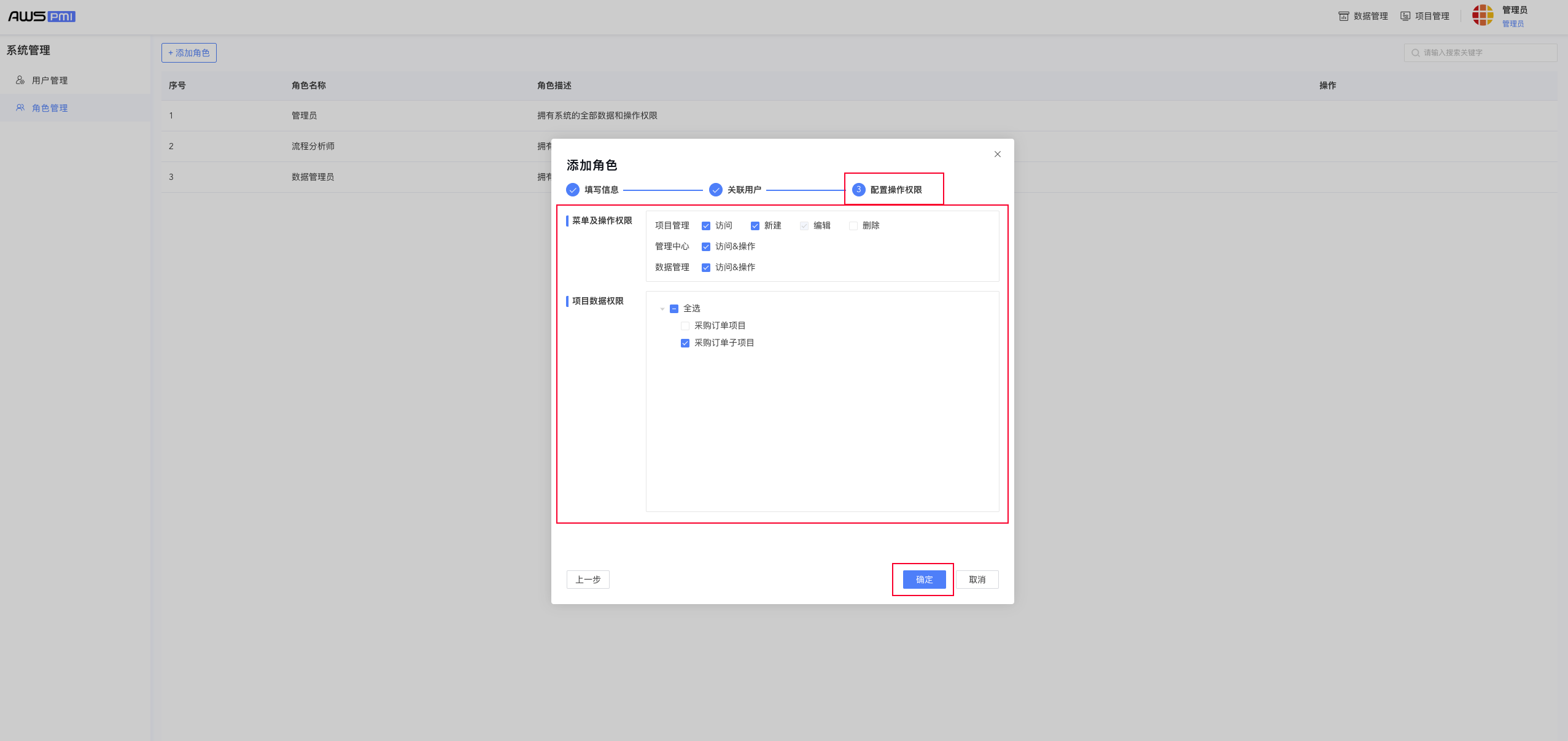The height and width of the screenshot is (741, 1568).
Task: Click the search magnifier icon
Action: pyautogui.click(x=1415, y=53)
